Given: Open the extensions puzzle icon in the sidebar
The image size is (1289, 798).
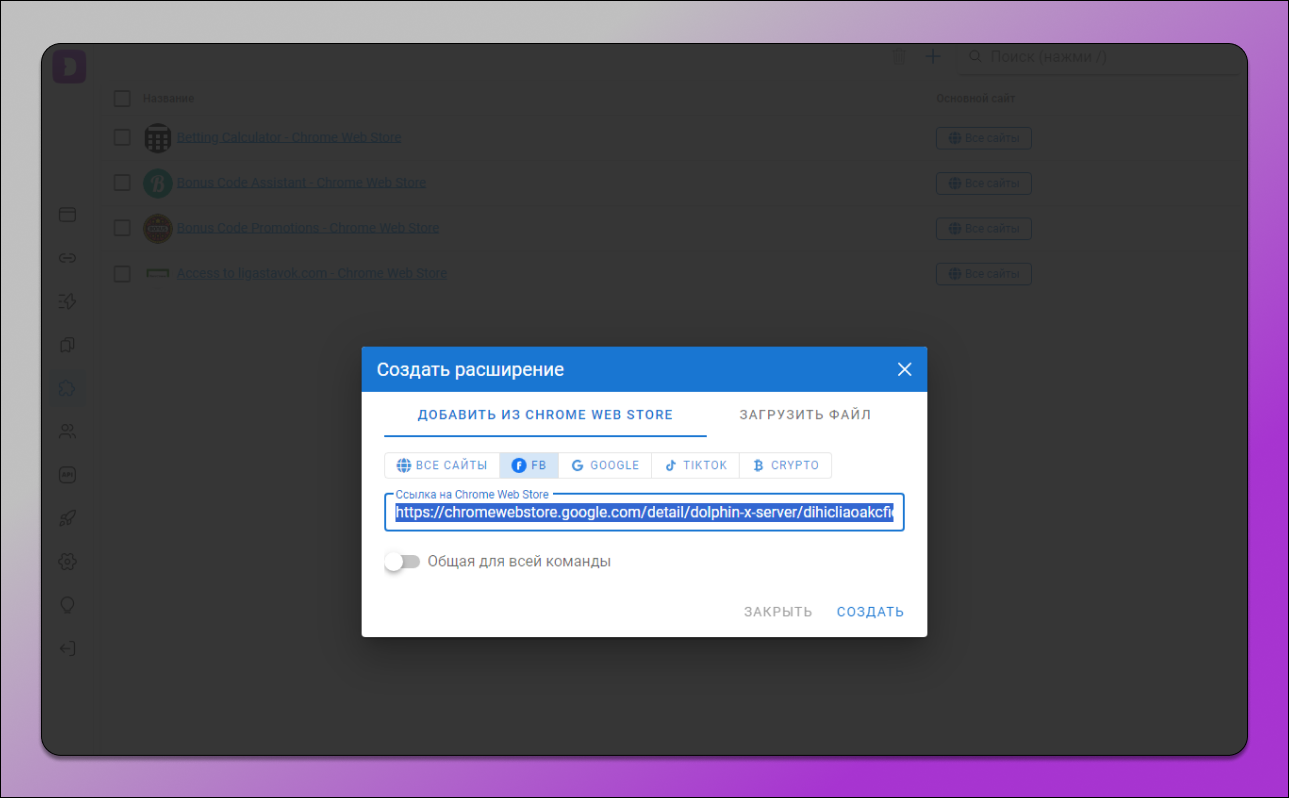Looking at the screenshot, I should tap(68, 388).
